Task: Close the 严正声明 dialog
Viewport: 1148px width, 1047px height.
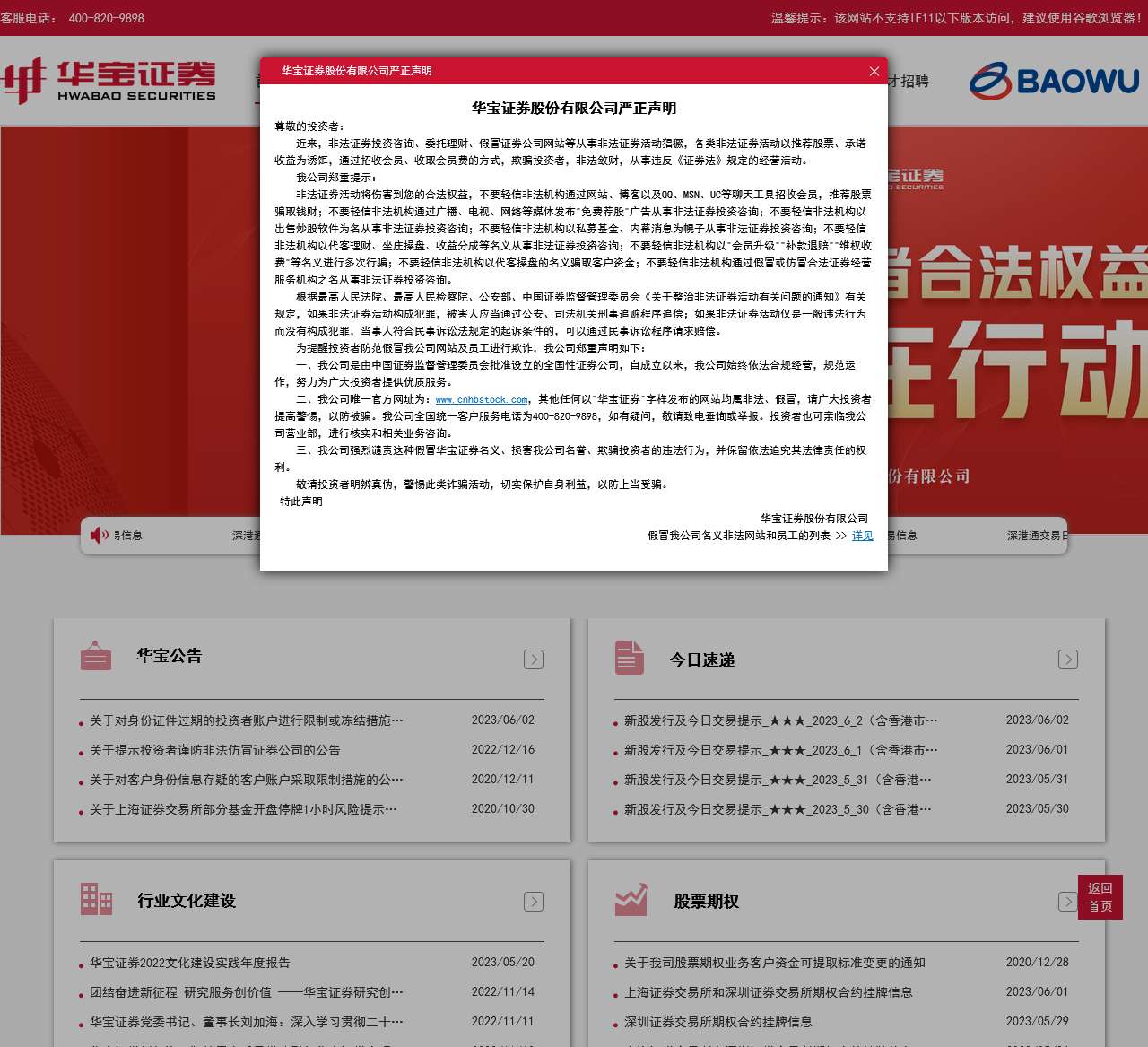Action: click(874, 71)
